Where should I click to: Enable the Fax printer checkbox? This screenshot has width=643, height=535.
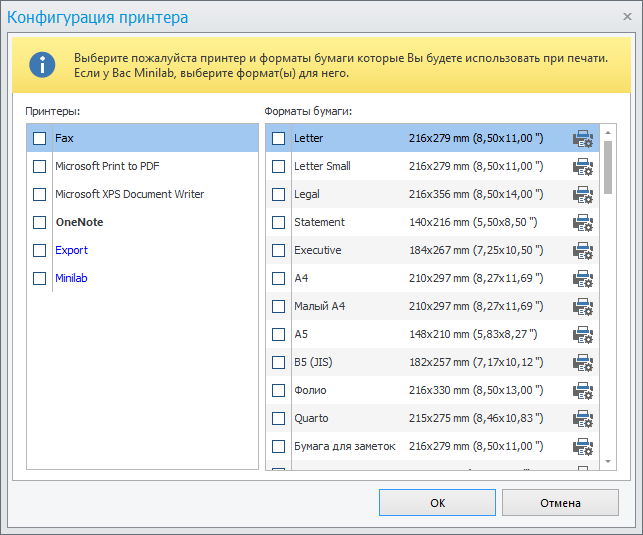[40, 138]
